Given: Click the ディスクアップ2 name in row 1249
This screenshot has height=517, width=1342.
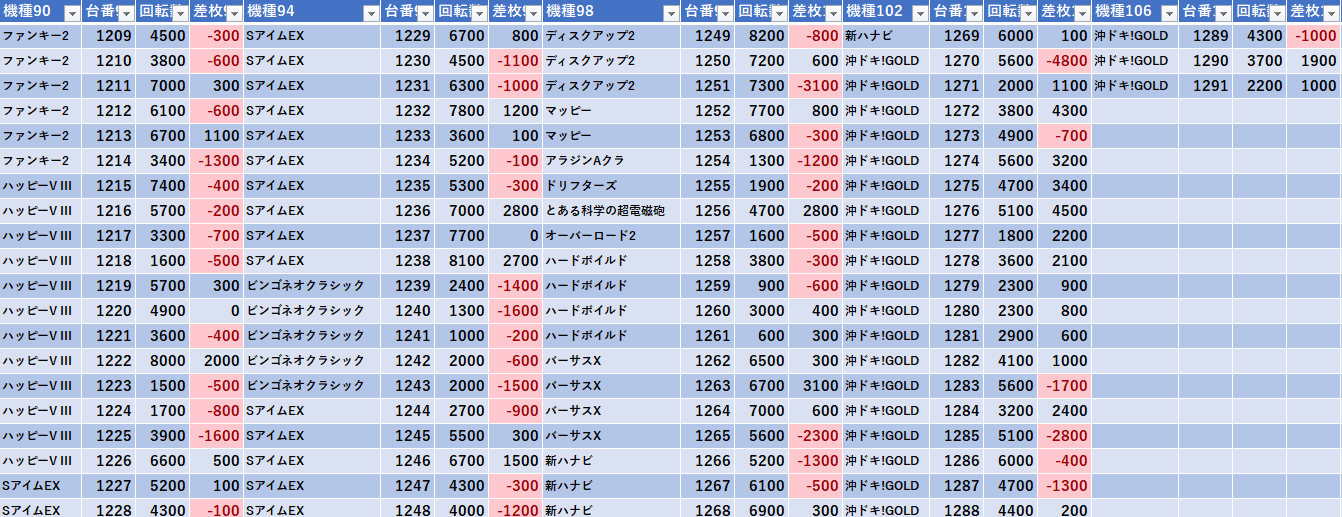Looking at the screenshot, I should point(590,35).
